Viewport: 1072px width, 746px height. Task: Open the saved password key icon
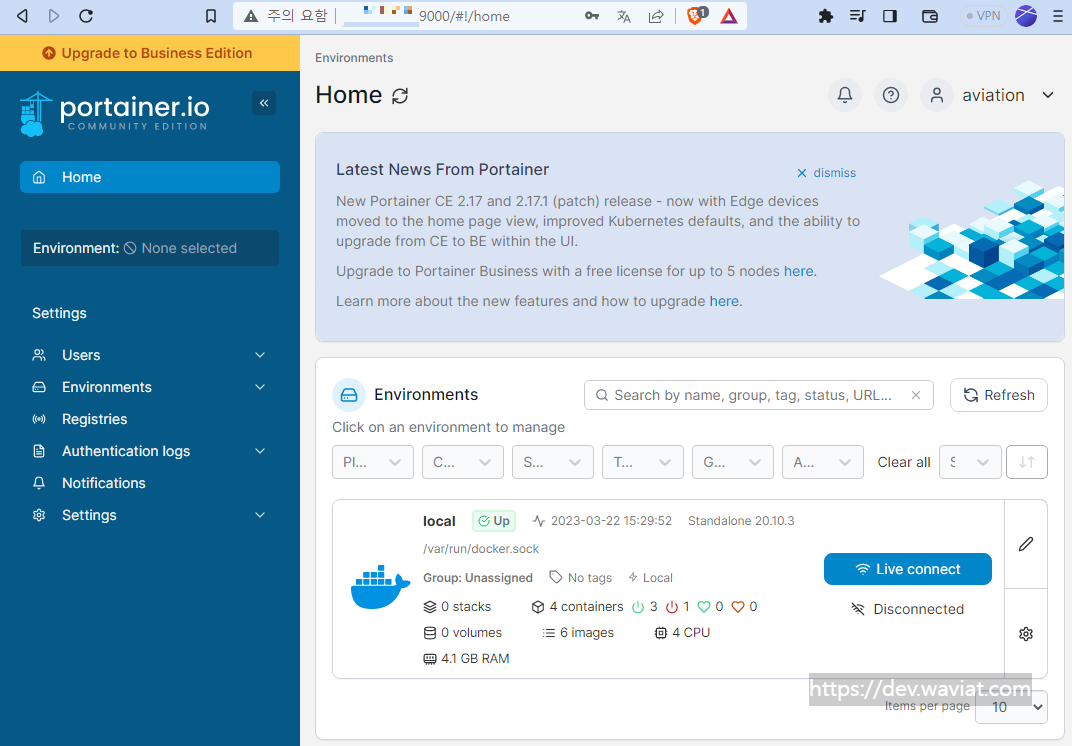(x=592, y=16)
